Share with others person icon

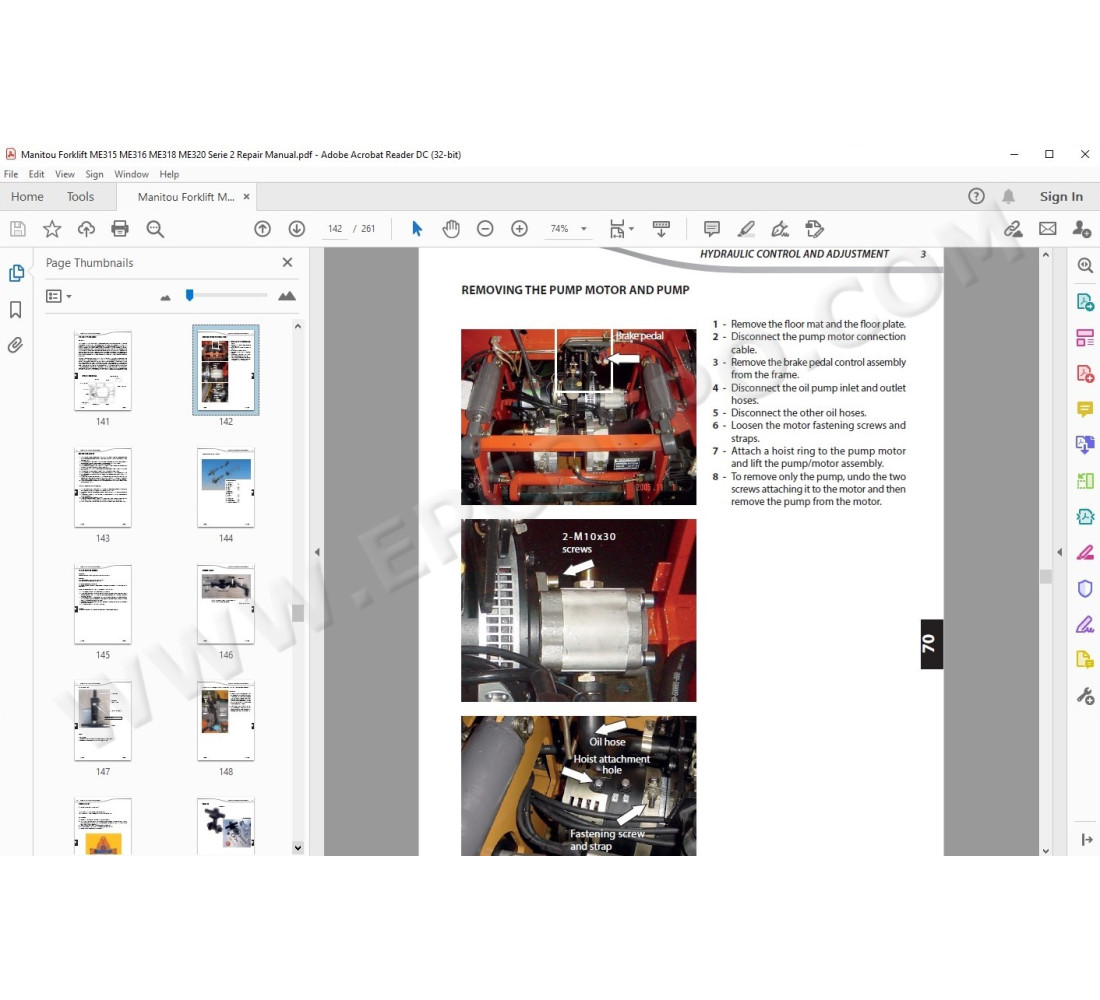1081,229
